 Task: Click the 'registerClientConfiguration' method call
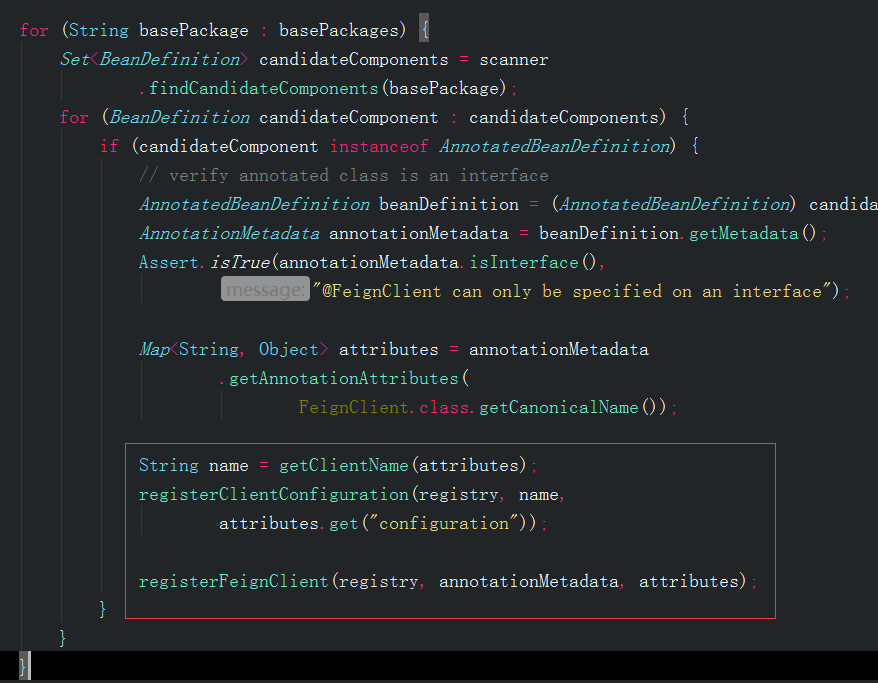click(274, 494)
